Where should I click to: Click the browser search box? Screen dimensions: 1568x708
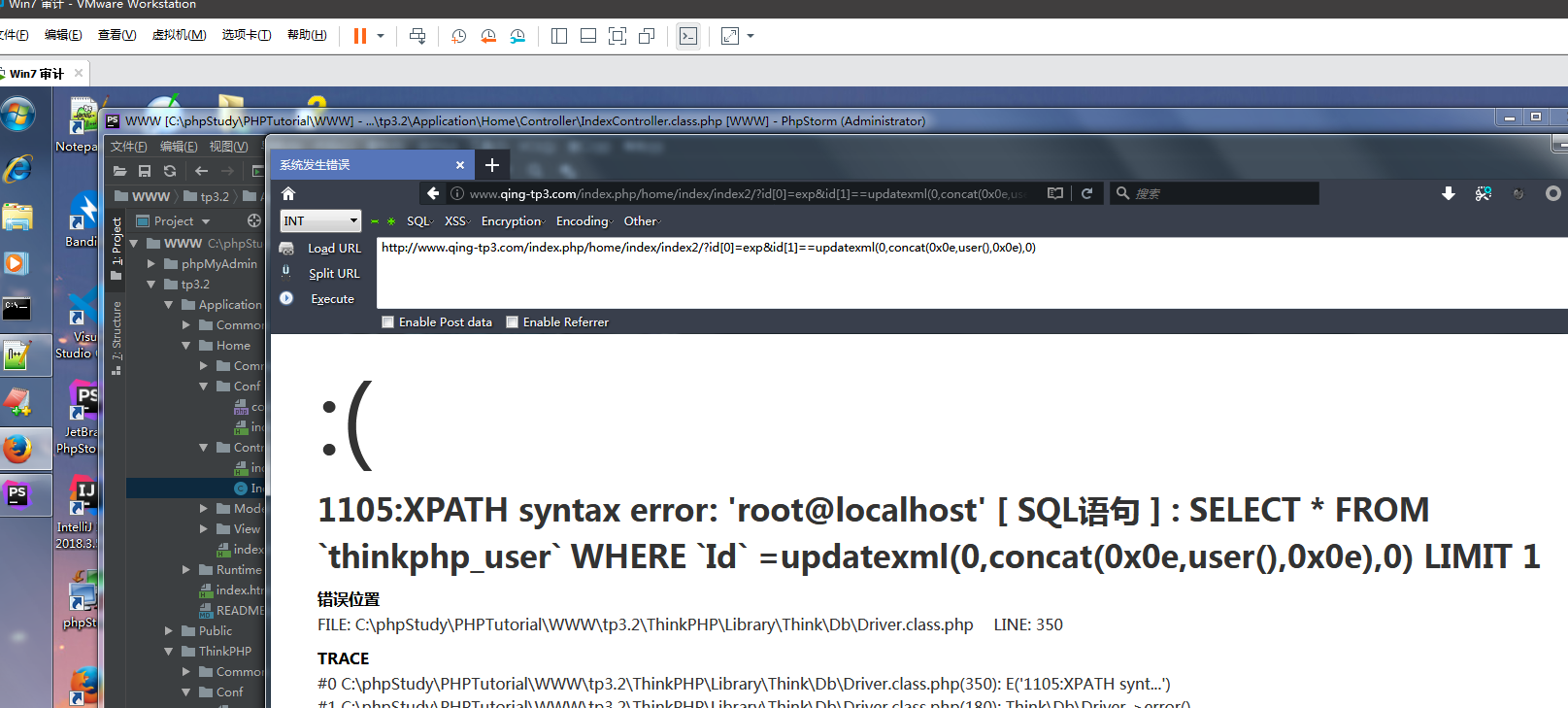[x=1214, y=193]
